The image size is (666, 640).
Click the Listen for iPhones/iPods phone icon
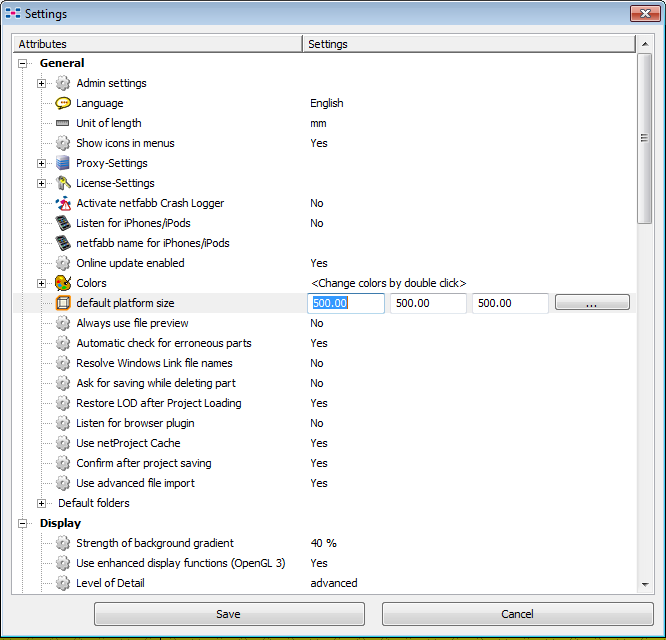tap(63, 223)
